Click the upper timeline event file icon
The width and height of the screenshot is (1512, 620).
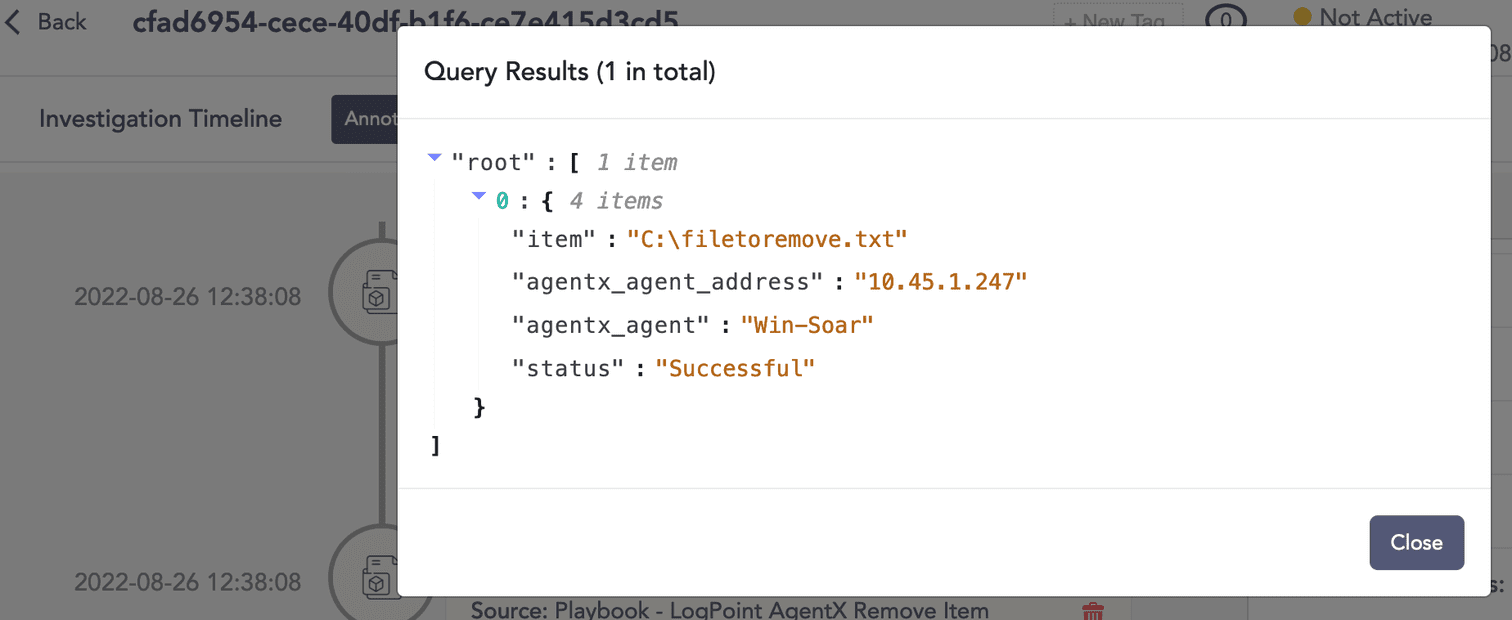pyautogui.click(x=377, y=294)
